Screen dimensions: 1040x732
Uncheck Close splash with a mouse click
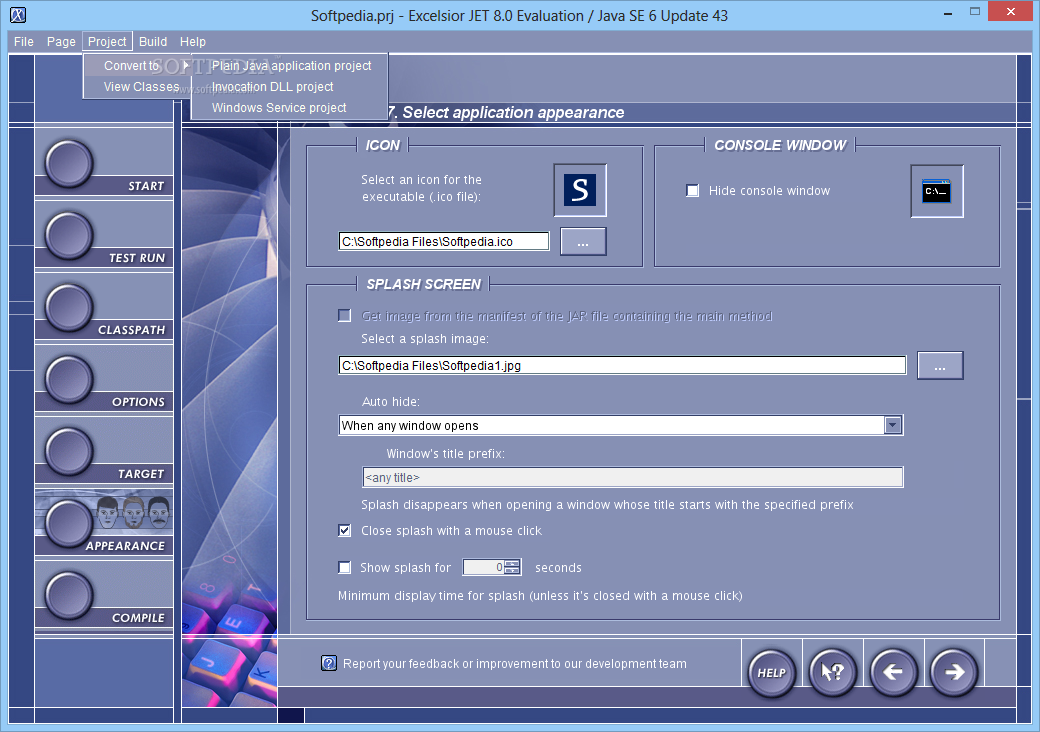pos(344,530)
